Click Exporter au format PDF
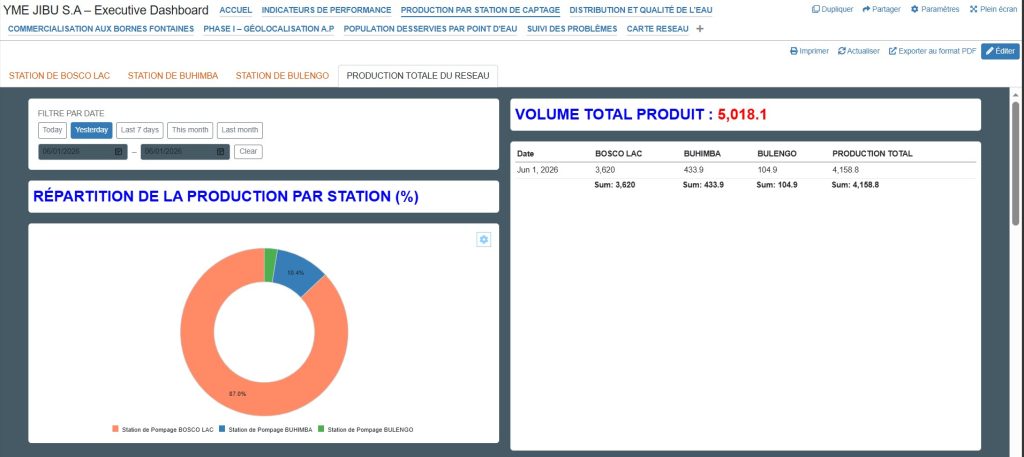 tap(932, 51)
